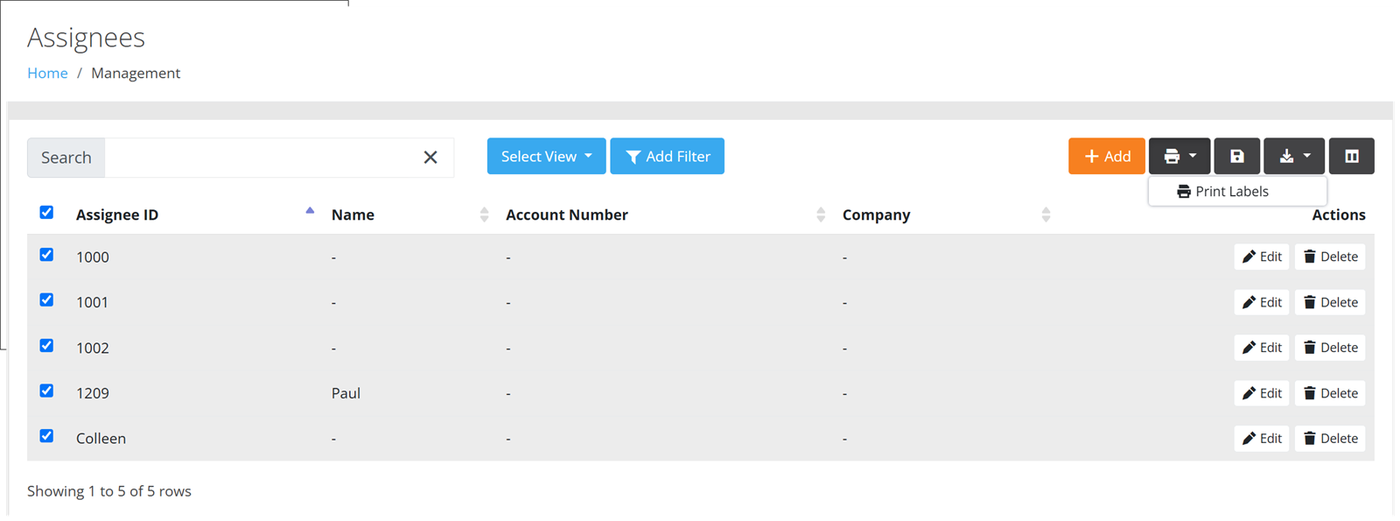The width and height of the screenshot is (1400, 521).
Task: Clear search with the X icon
Action: click(431, 157)
